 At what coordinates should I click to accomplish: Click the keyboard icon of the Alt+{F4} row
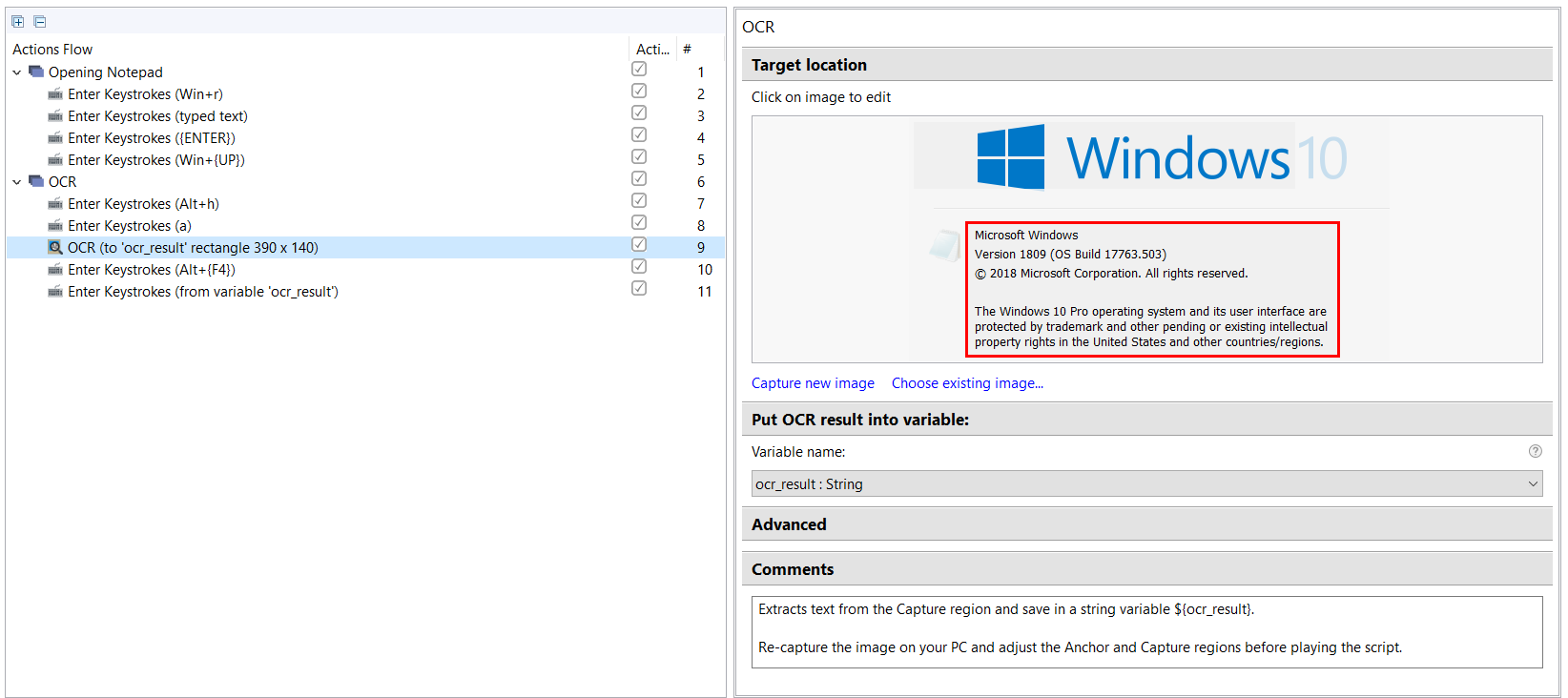55,270
